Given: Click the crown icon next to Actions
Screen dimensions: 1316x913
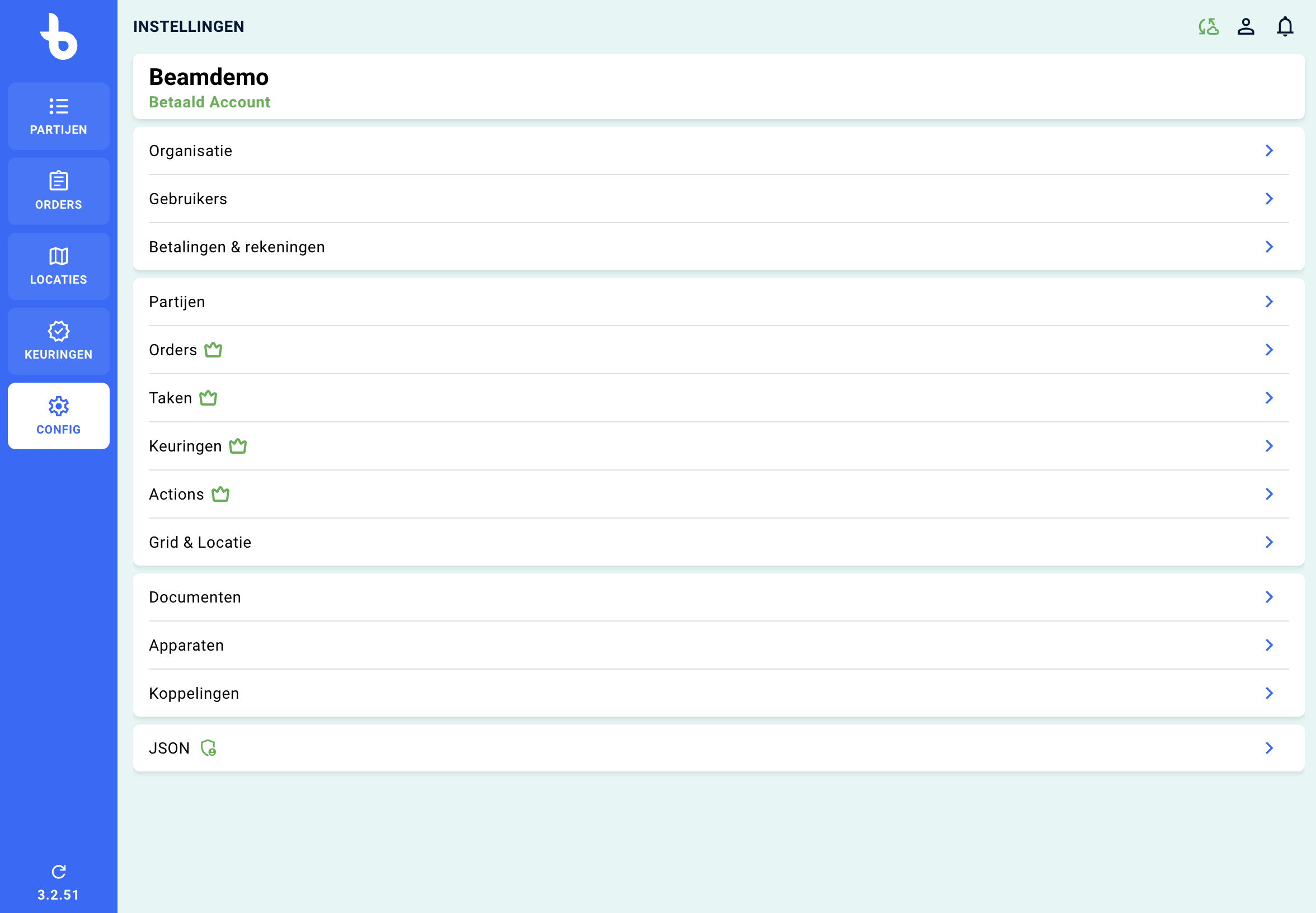Looking at the screenshot, I should click(x=220, y=493).
